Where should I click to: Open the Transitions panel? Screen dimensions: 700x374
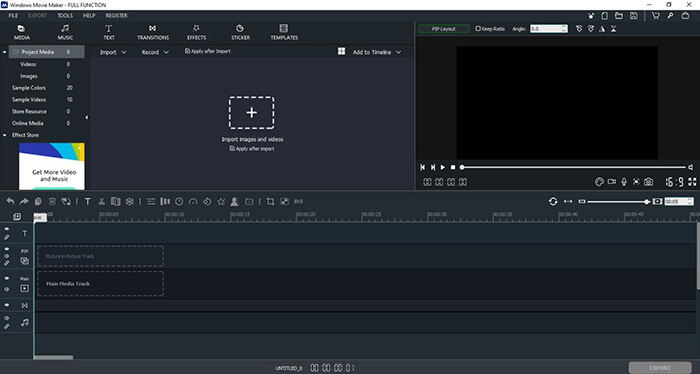[x=153, y=32]
